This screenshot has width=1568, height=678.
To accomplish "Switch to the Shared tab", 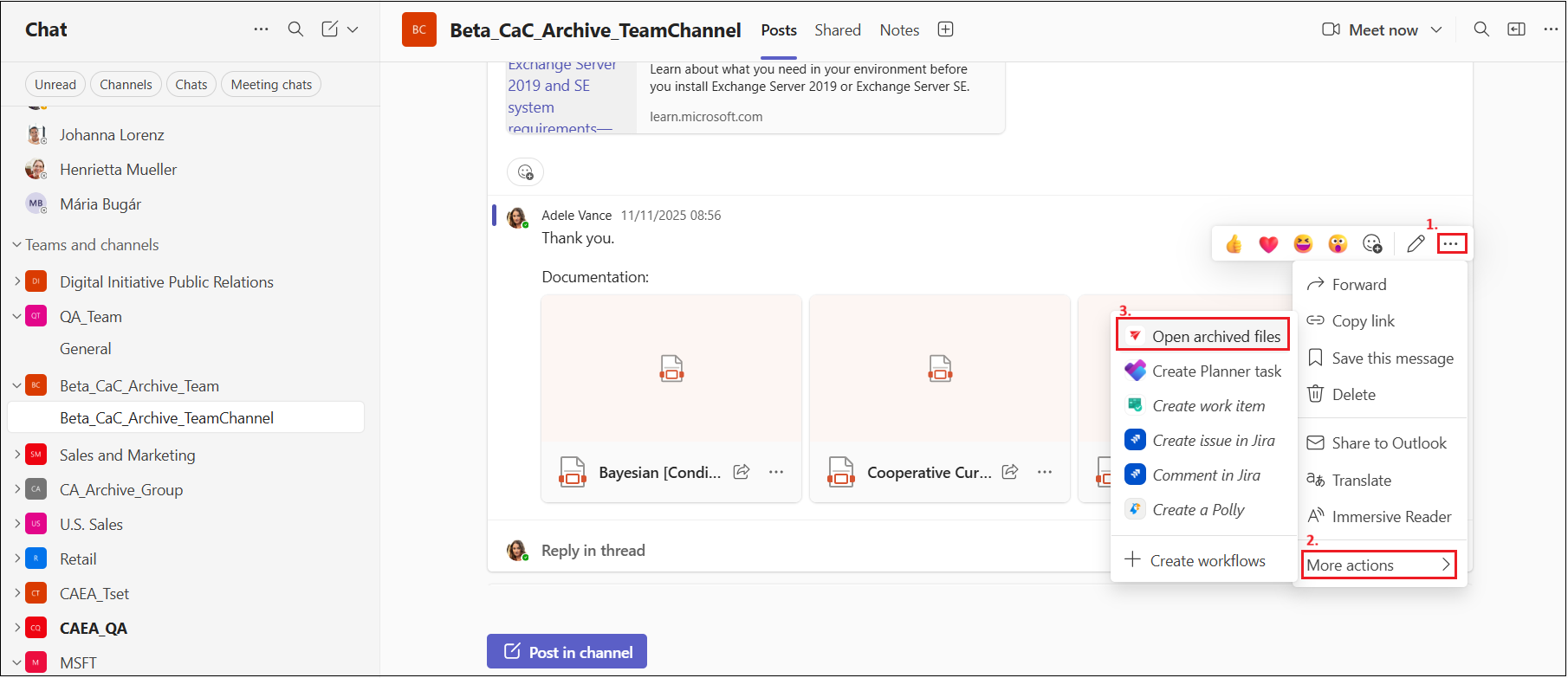I will click(x=837, y=30).
